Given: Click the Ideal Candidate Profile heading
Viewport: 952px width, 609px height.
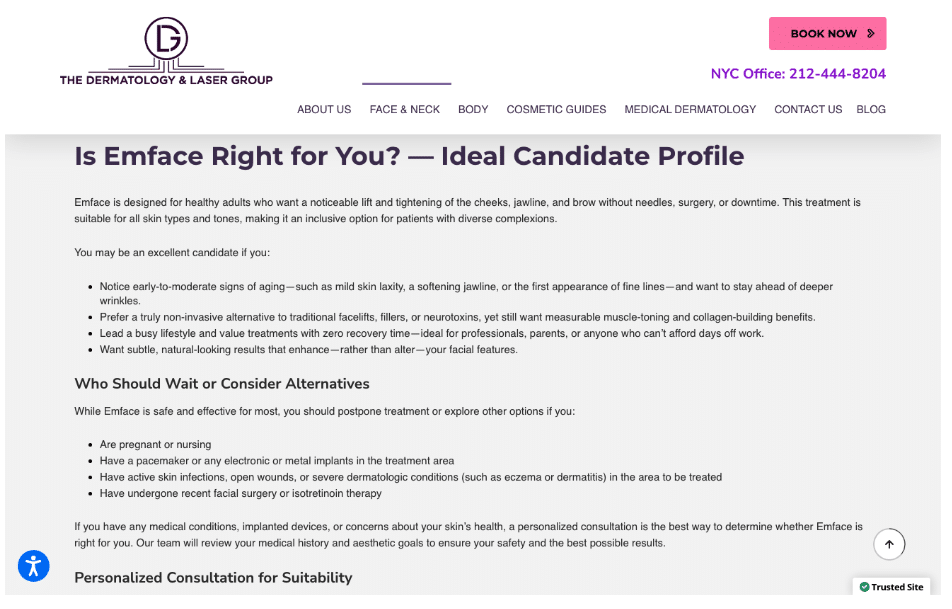Looking at the screenshot, I should pyautogui.click(x=409, y=157).
